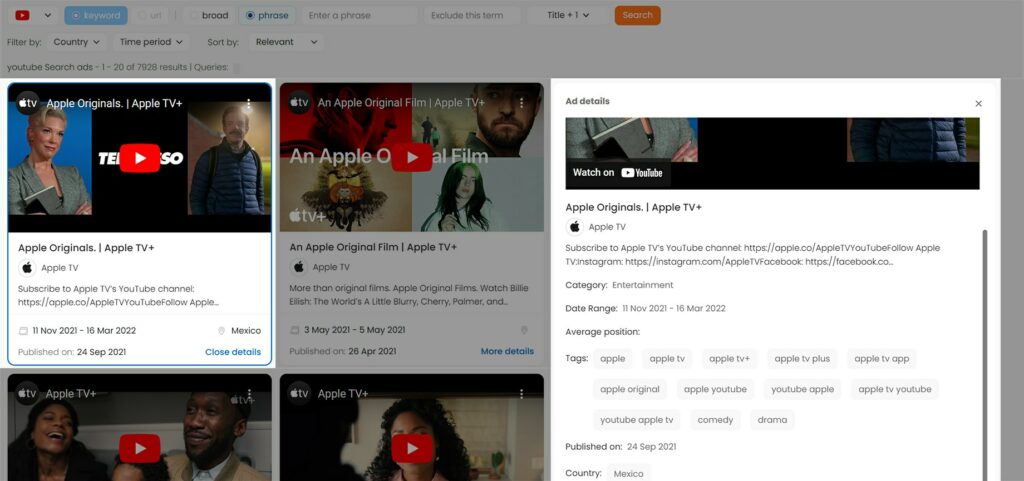Click Apple logo beside Apple TV in first card
This screenshot has height=481, width=1024.
27,268
